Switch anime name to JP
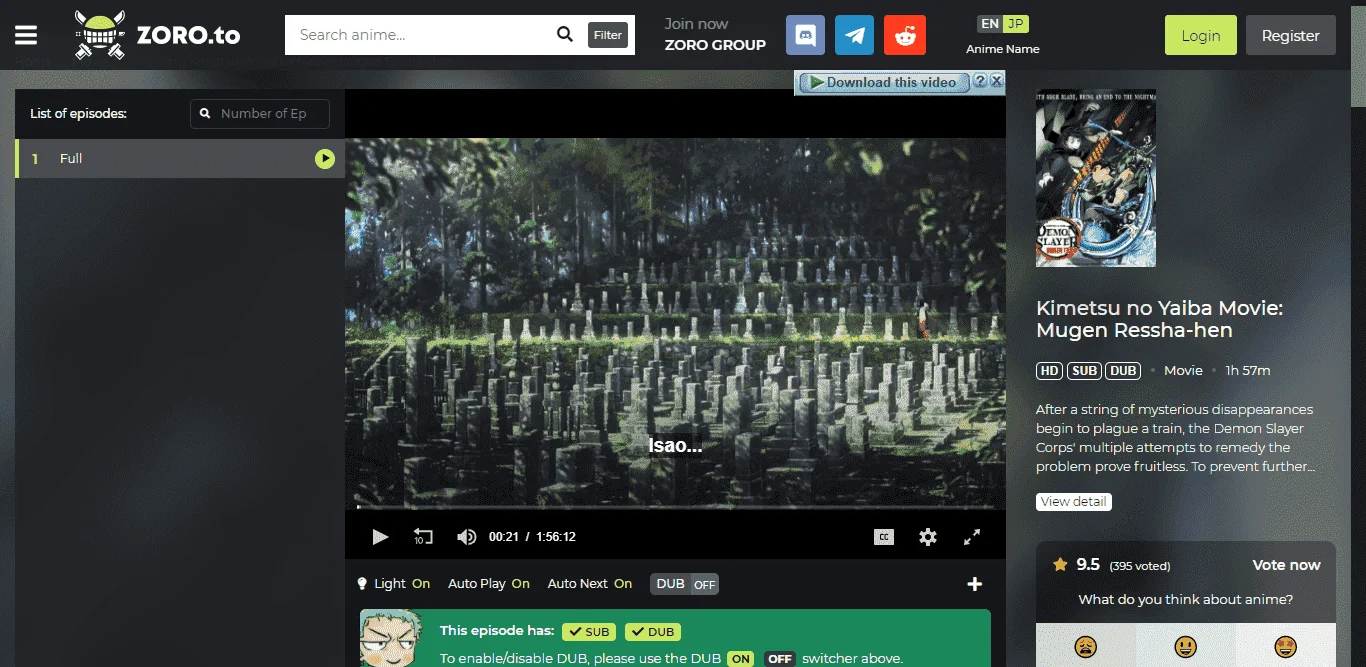The image size is (1366, 667). click(1016, 23)
